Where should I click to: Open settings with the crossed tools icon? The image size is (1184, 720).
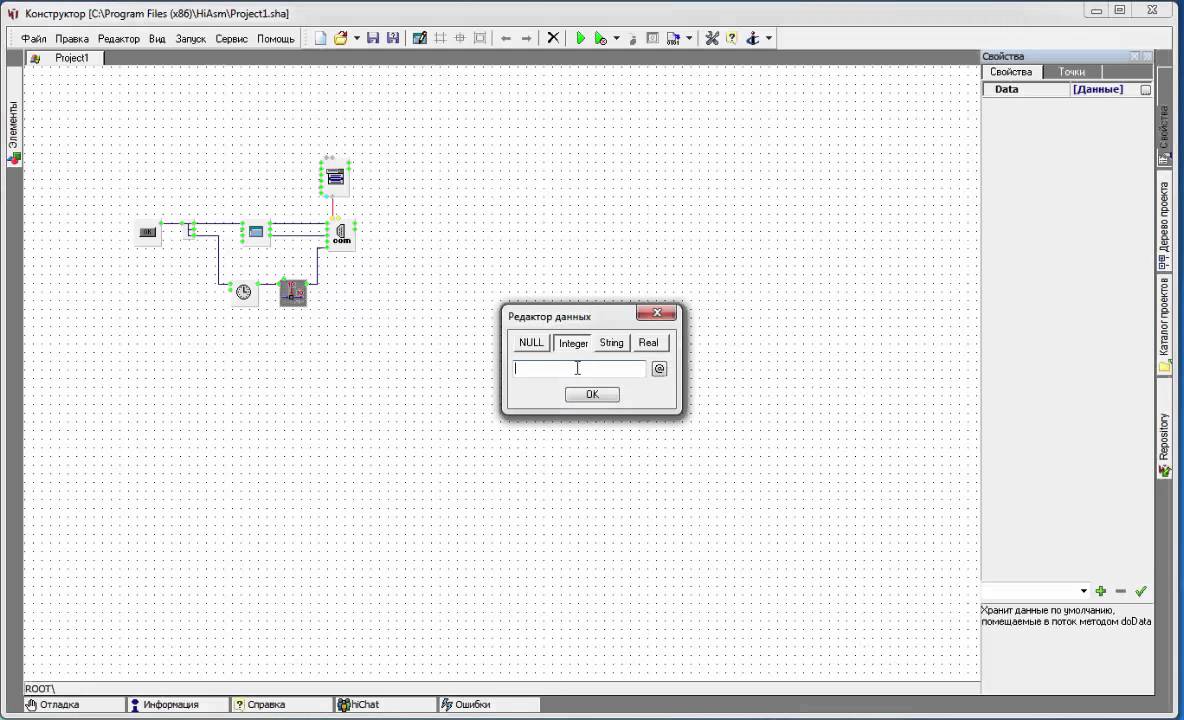coord(712,38)
